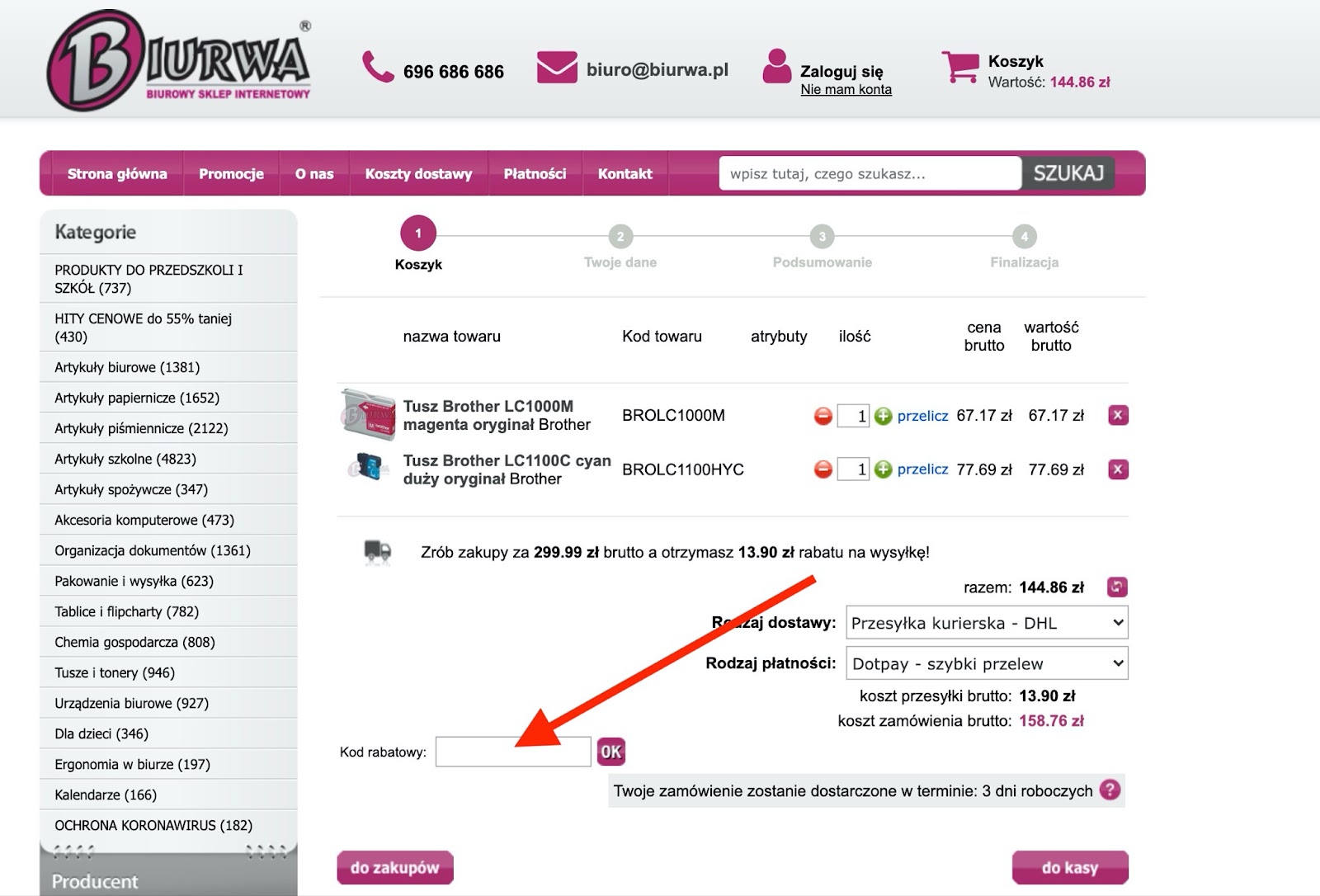
Task: Open category Ochrona Koronawirus (182)
Action: [168, 825]
